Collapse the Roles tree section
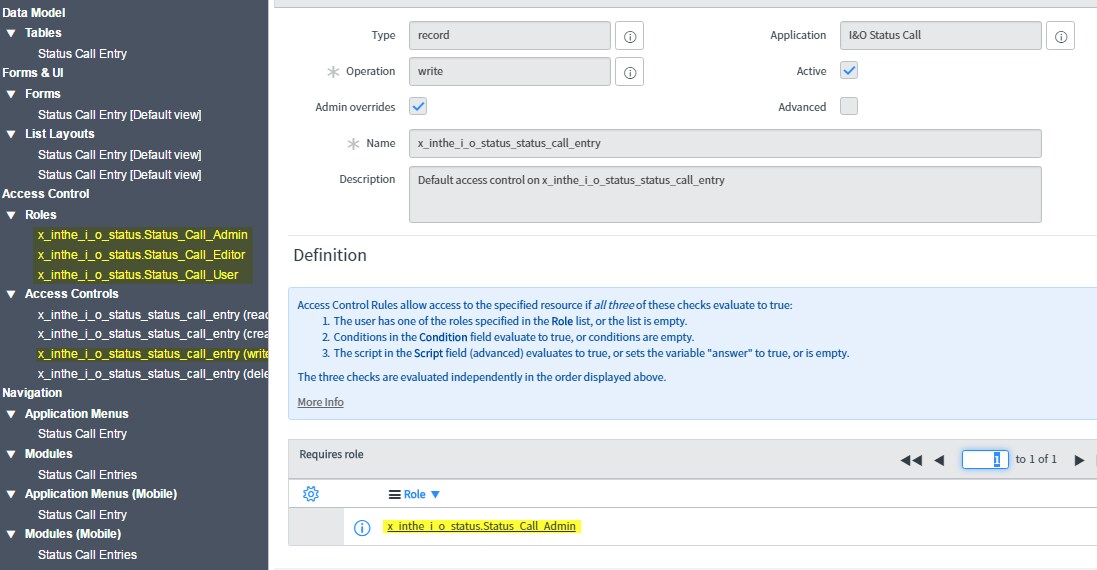Screen dimensions: 1097x570 click(10, 215)
